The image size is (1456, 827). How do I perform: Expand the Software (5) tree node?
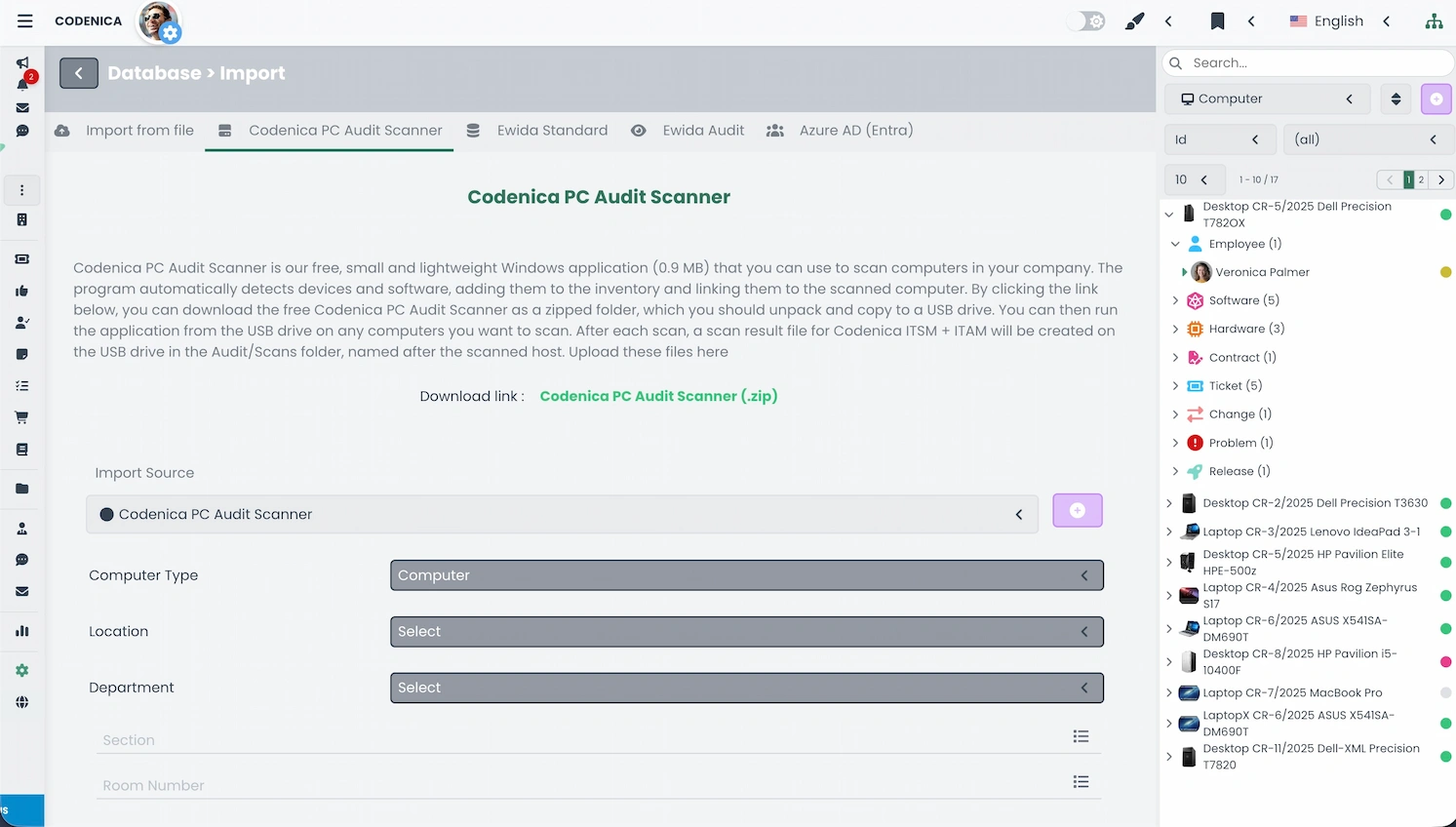tap(1175, 300)
